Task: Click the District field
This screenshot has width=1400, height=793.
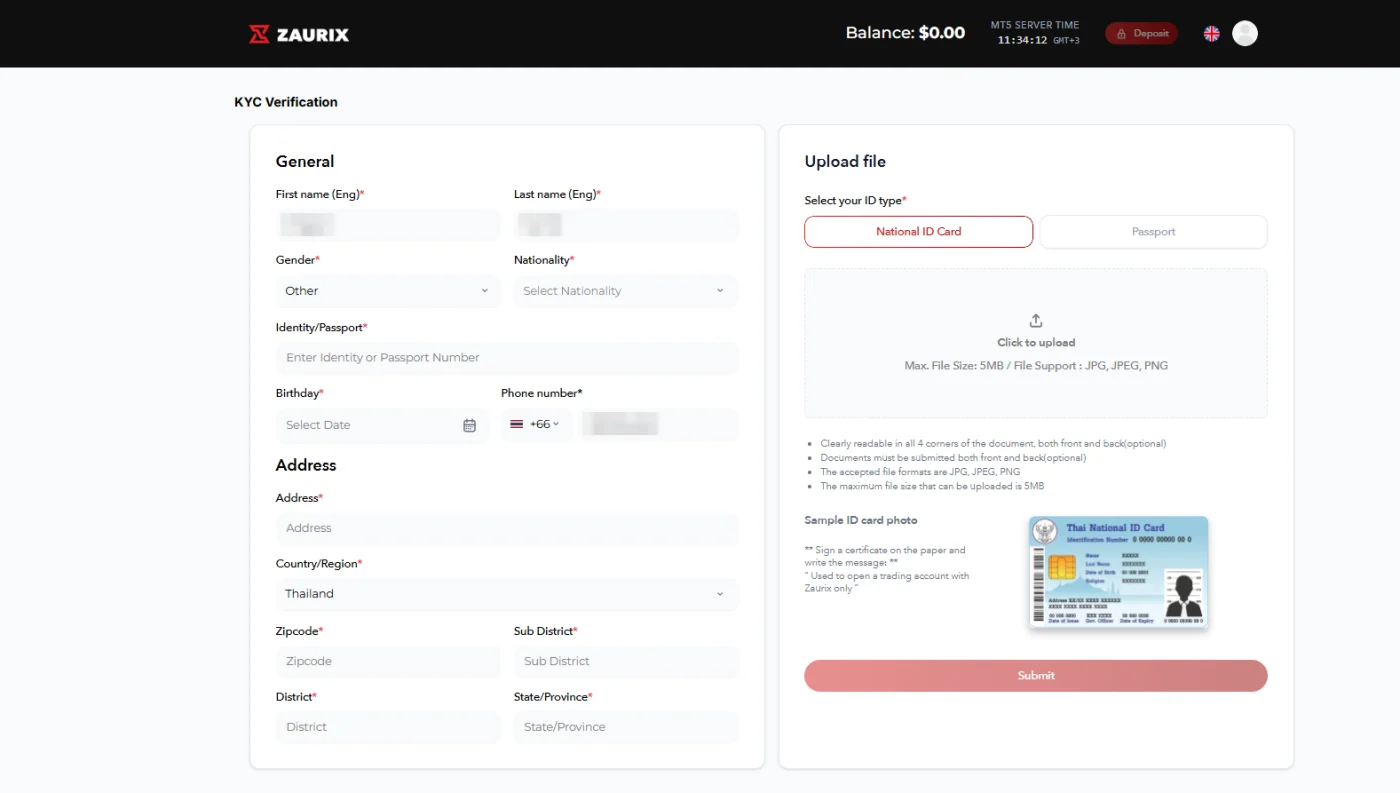Action: 388,727
